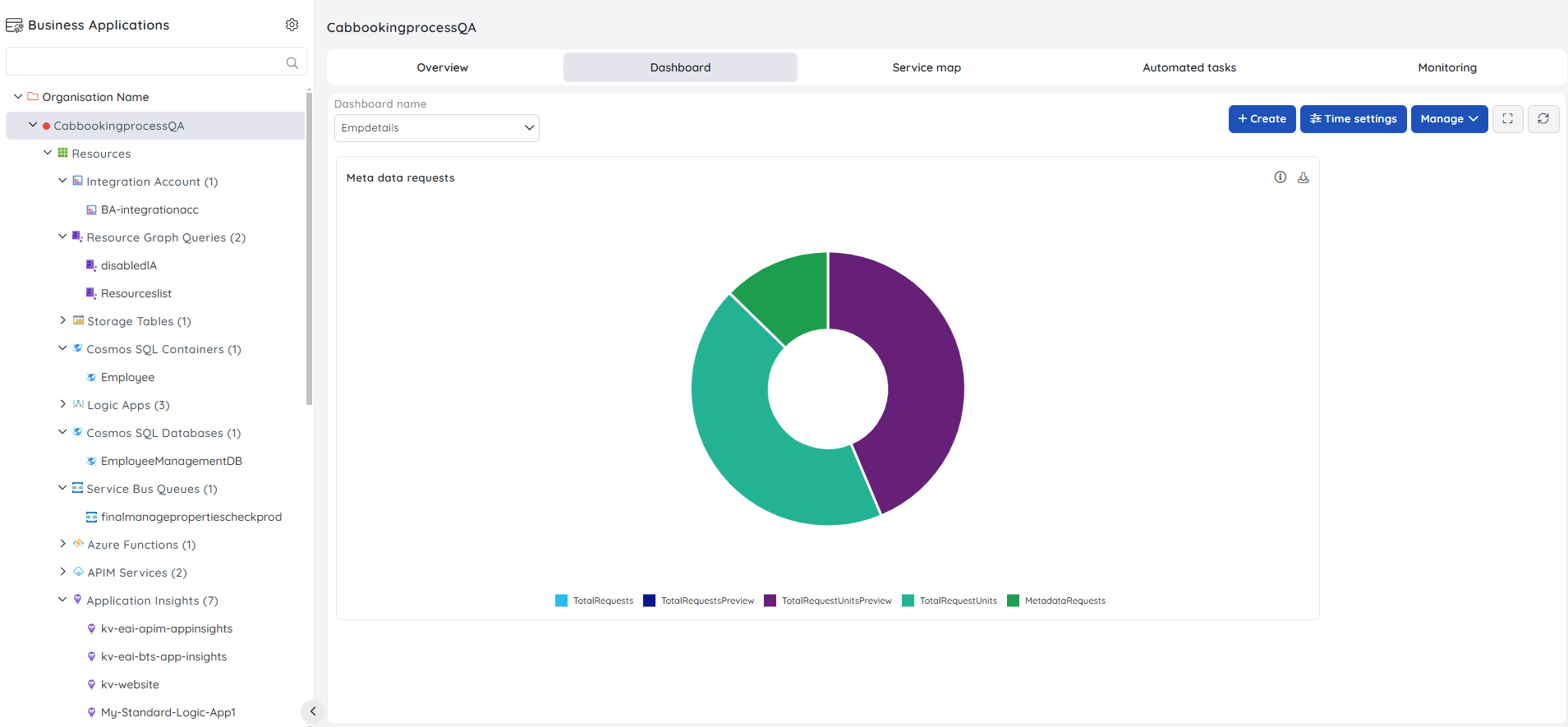Toggle the TotalRequests legend swatch
The image size is (1568, 727).
(x=562, y=600)
